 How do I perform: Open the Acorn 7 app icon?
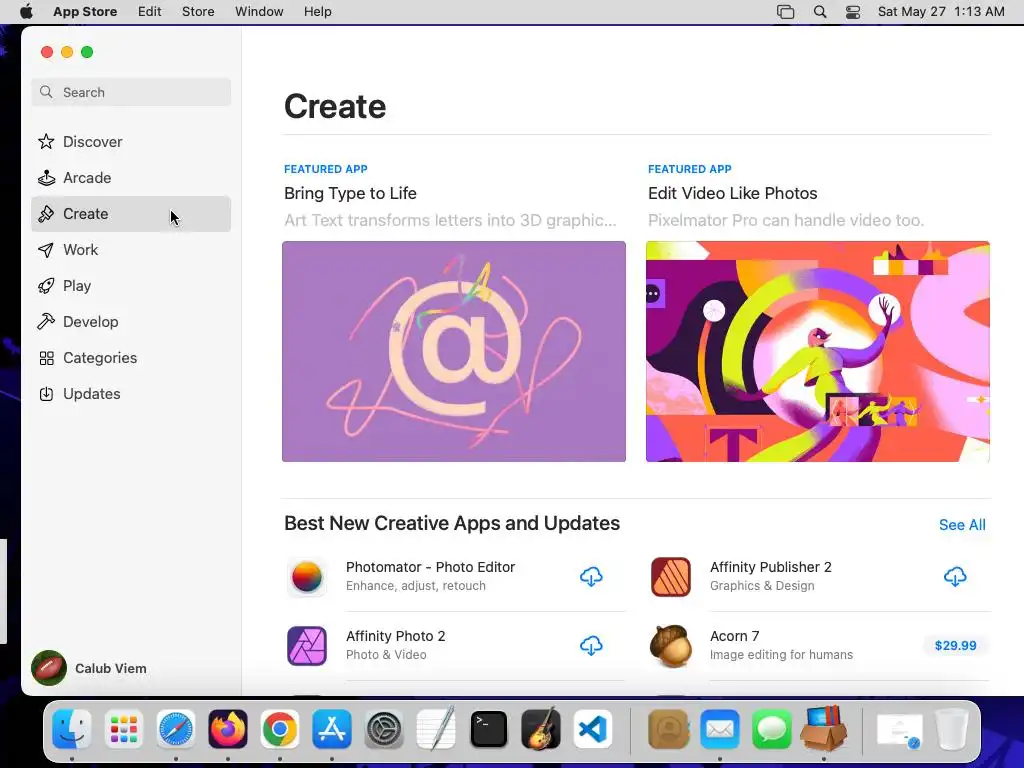(671, 645)
